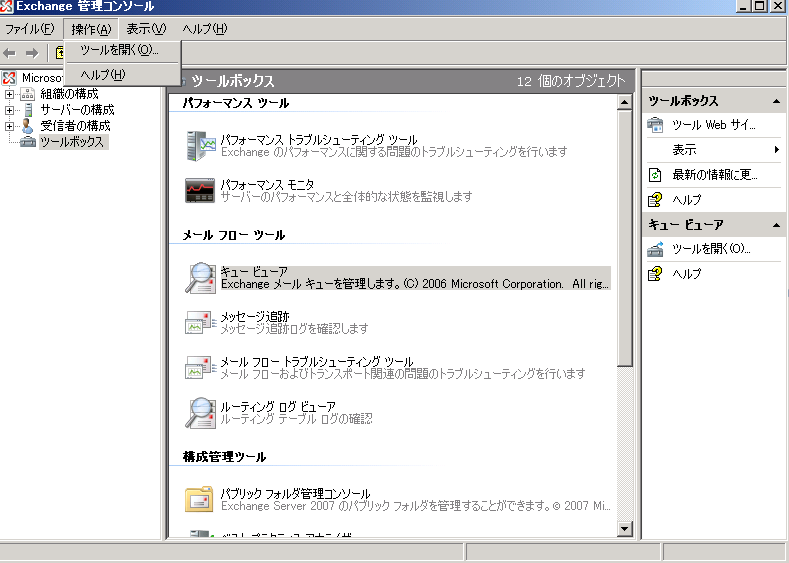Click the vertical scrollbar thumb of tool list
Screen dimensions: 789x563
[x=624, y=238]
